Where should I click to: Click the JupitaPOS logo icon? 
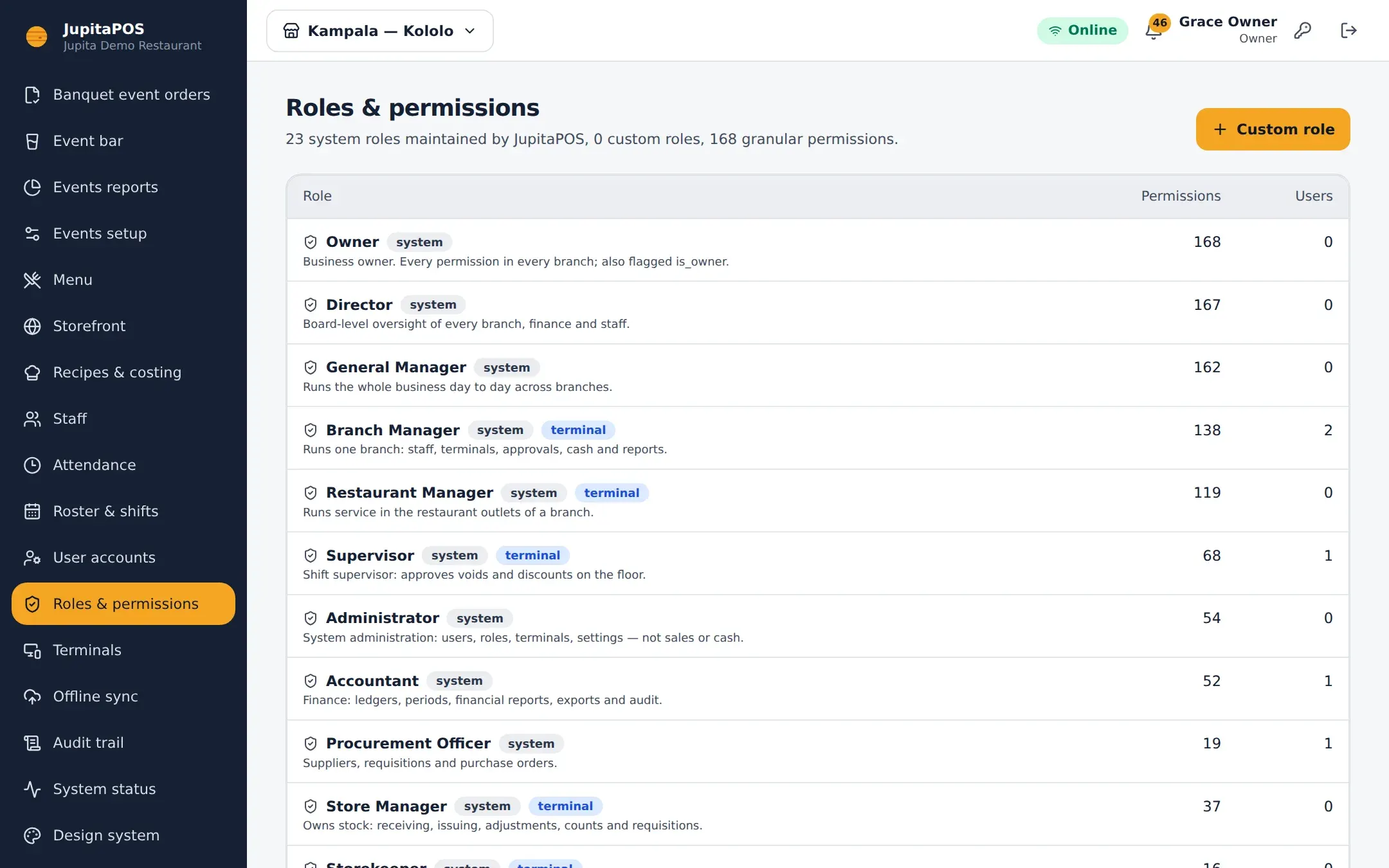[x=37, y=36]
